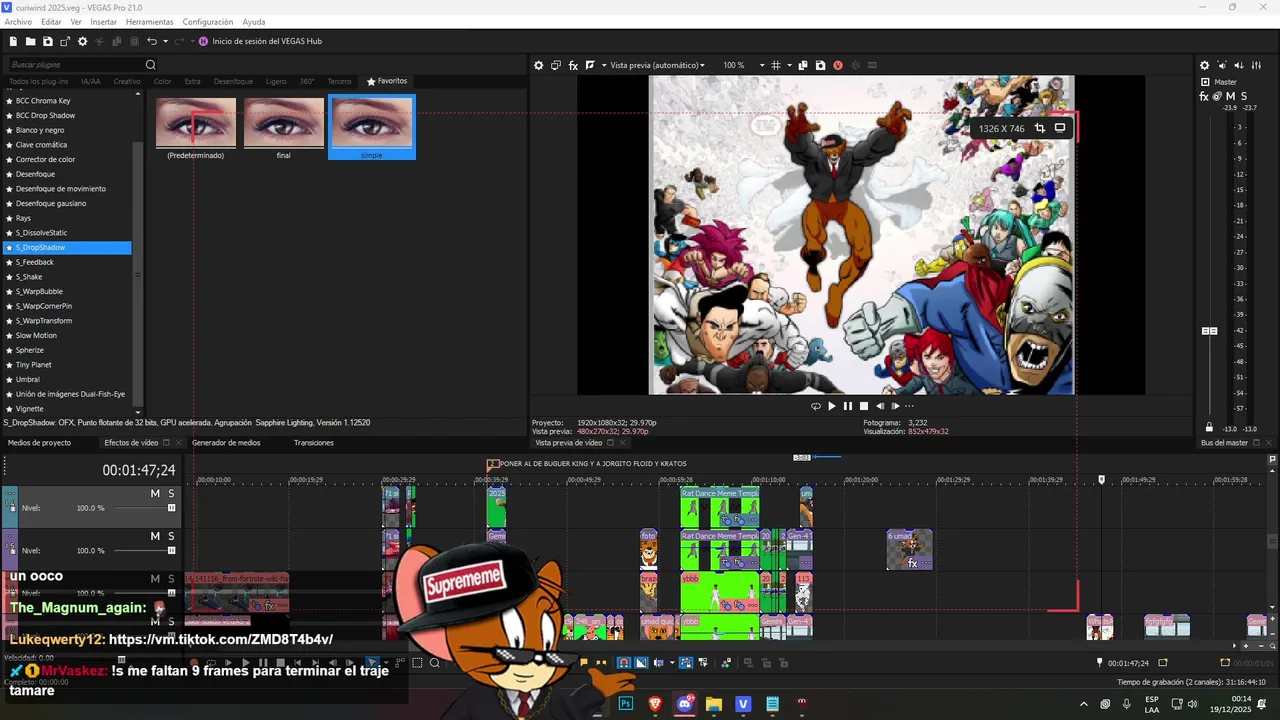Open the Herramientas menu
The image size is (1280, 720).
tap(149, 21)
